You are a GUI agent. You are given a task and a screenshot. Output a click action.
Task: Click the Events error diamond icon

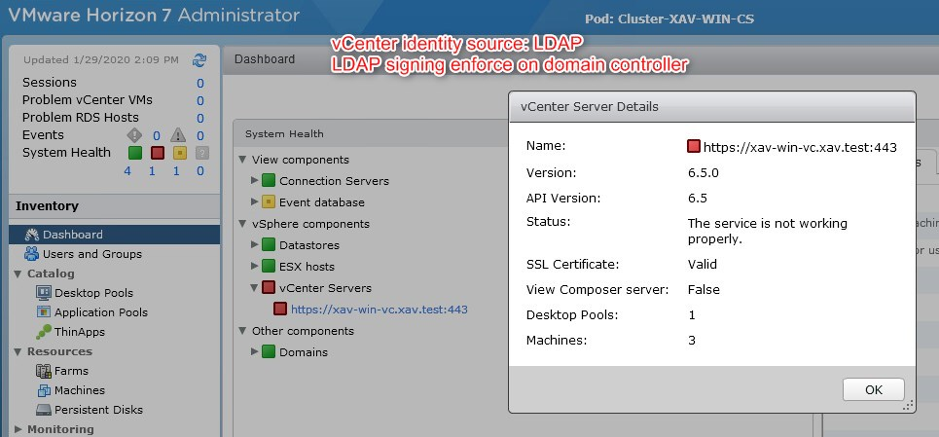click(x=134, y=135)
